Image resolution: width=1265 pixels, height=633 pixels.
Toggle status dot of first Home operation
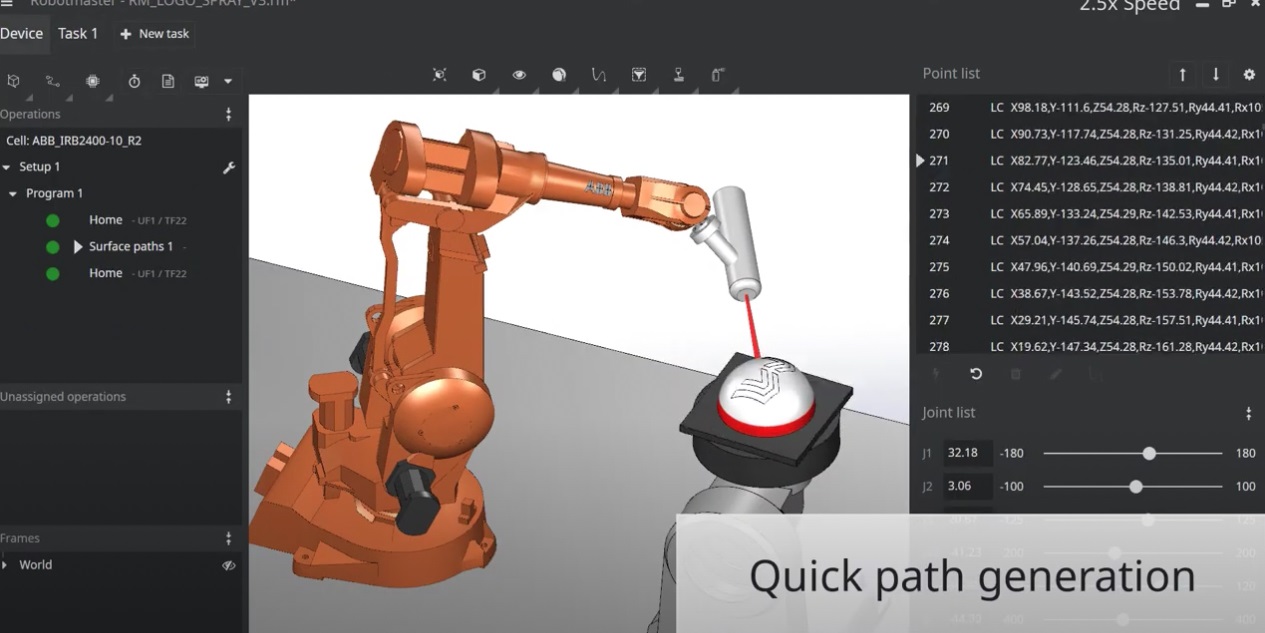pyautogui.click(x=52, y=220)
